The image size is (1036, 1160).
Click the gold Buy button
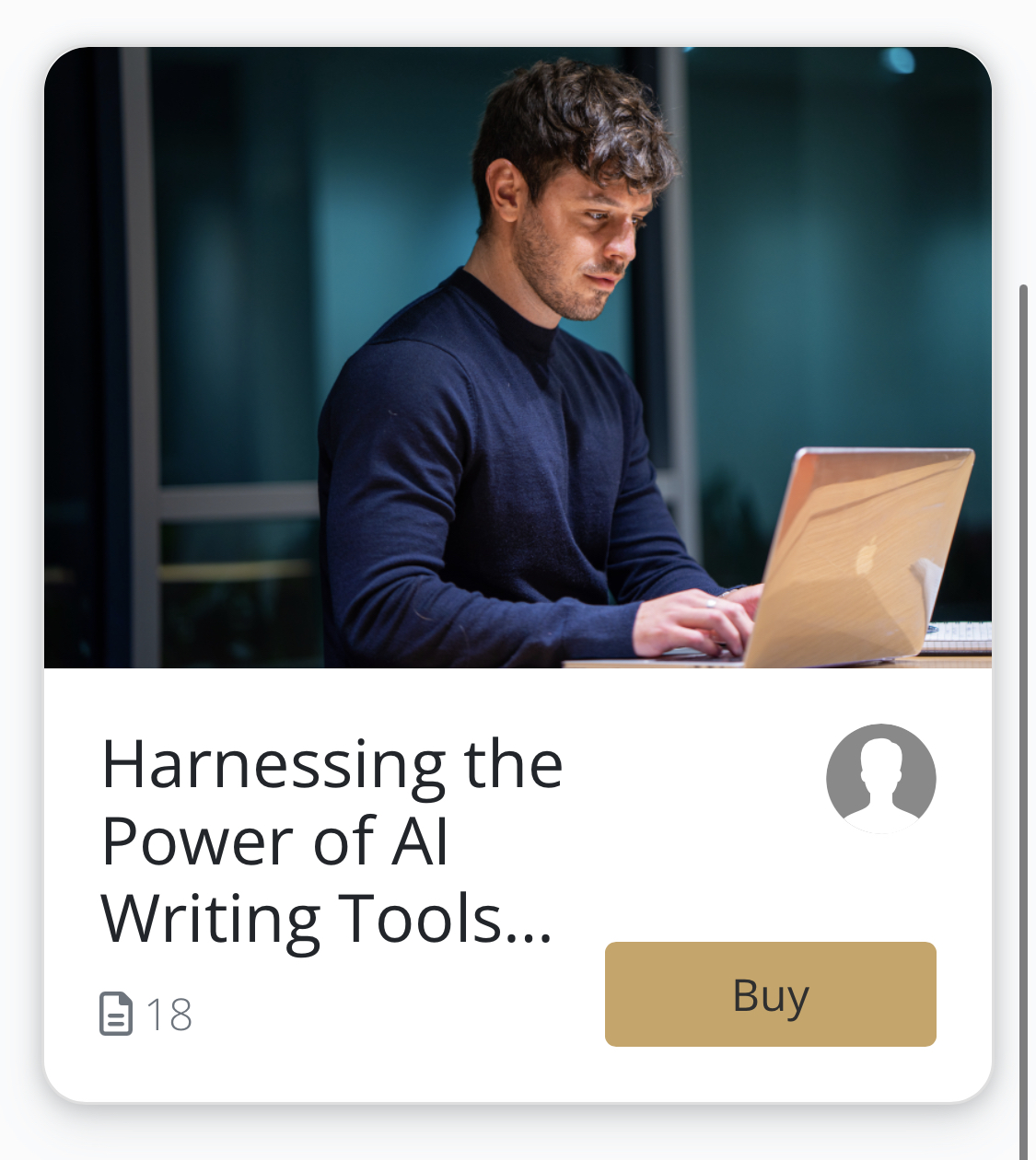click(770, 993)
